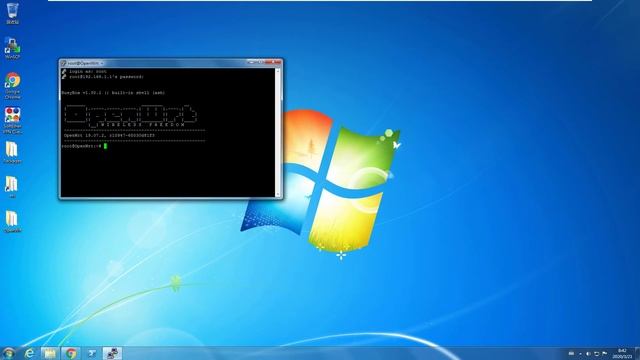This screenshot has height=360, width=640.
Task: Click the OpenWrt 19.07.2 version line
Action: coord(109,135)
